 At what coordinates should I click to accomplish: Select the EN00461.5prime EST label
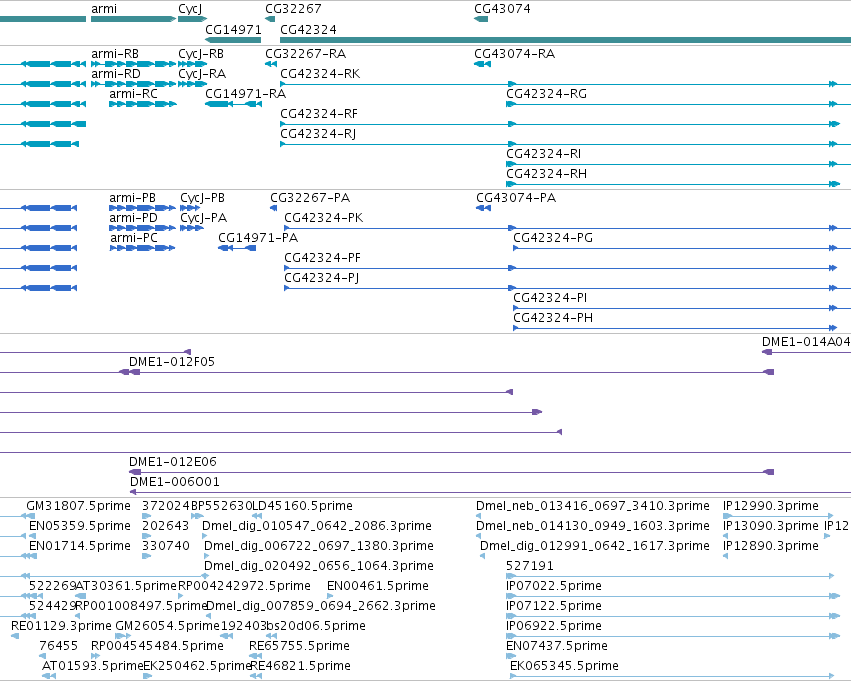(x=378, y=587)
